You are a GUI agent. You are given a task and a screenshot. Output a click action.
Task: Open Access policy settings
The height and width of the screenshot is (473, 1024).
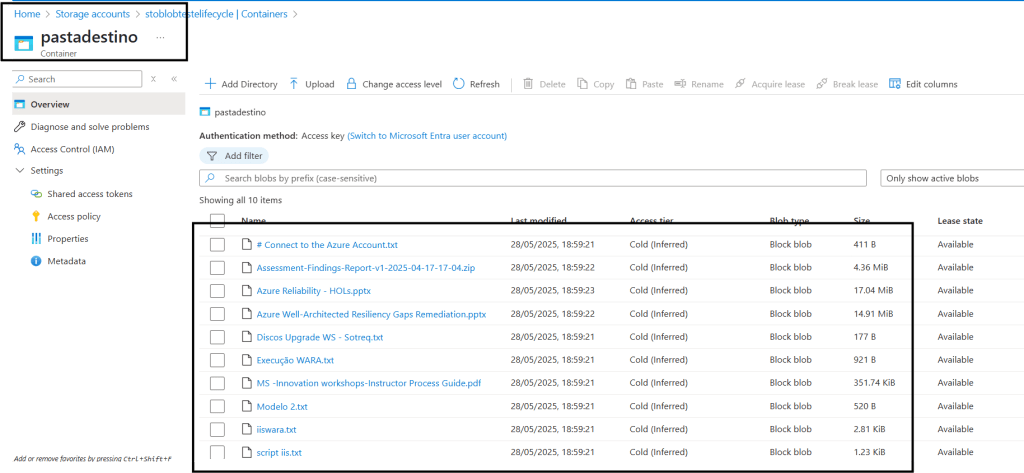pos(74,216)
